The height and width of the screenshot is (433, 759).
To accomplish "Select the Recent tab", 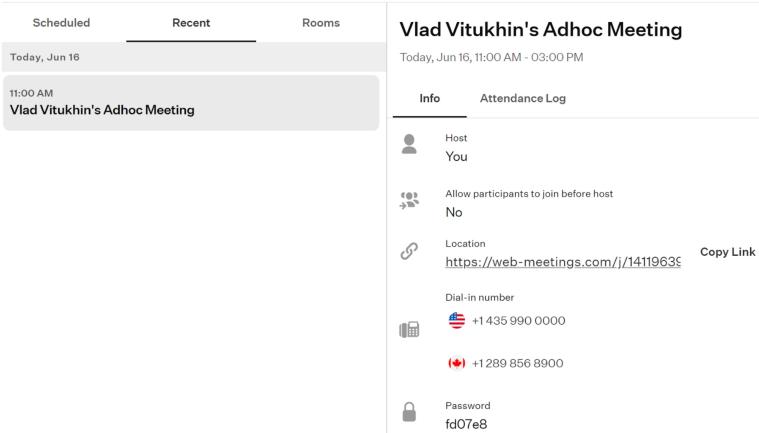I will click(x=191, y=23).
